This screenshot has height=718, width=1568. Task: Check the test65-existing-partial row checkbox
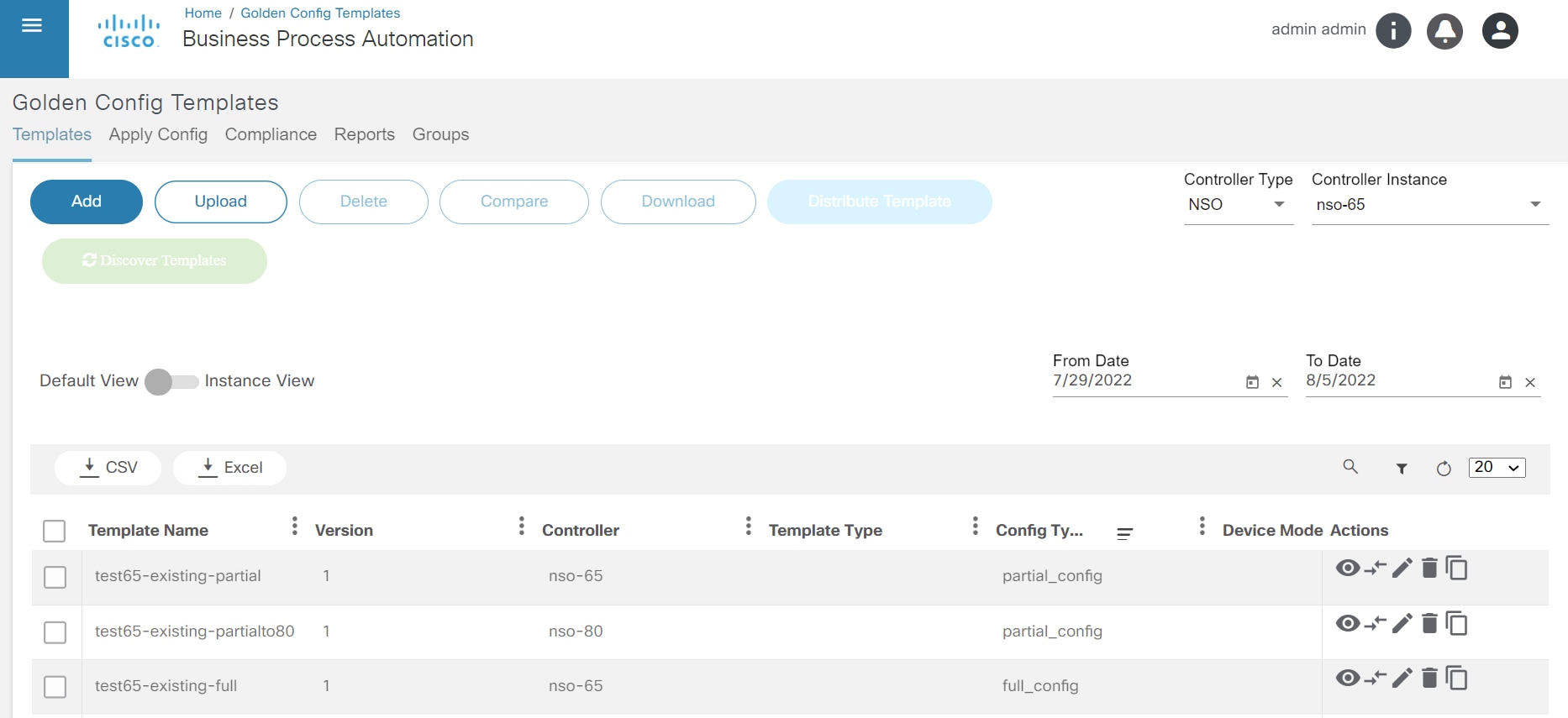tap(55, 577)
